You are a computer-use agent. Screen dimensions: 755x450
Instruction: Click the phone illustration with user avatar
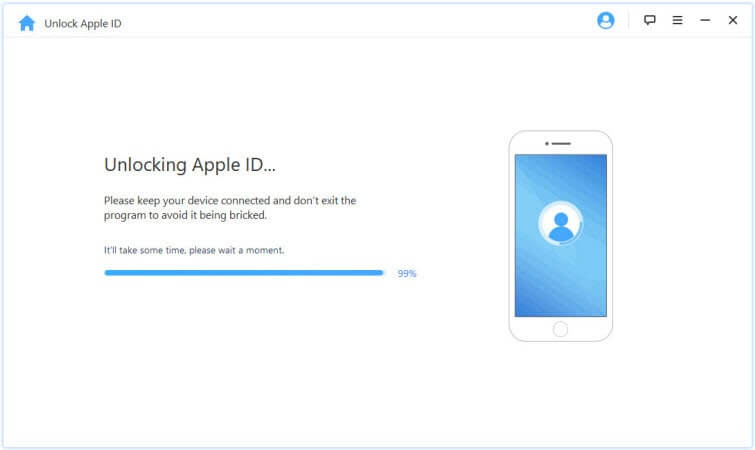click(560, 236)
